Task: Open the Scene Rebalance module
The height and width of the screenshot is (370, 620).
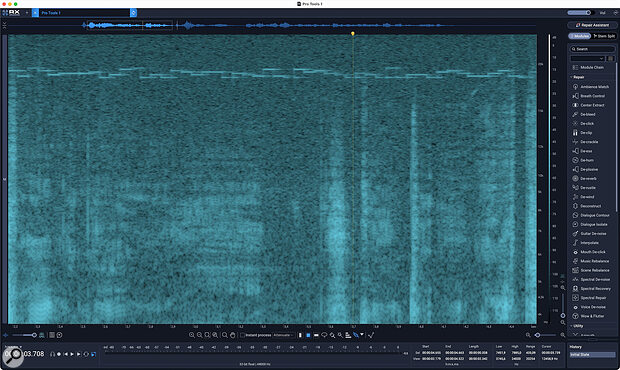Action: 591,270
